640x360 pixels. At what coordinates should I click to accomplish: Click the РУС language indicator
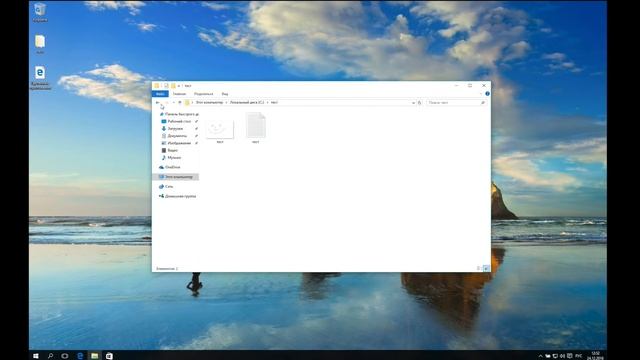(578, 356)
